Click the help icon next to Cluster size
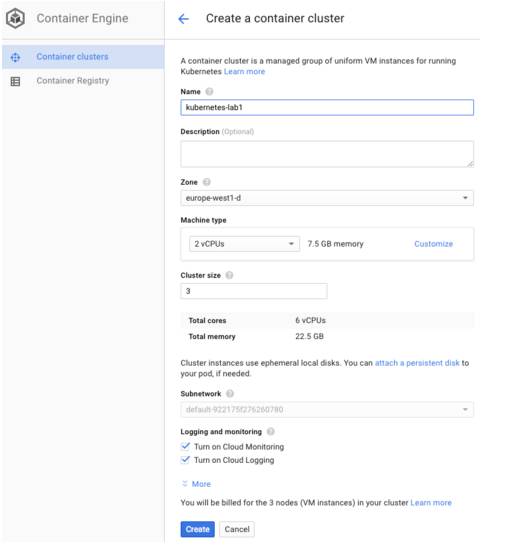 point(229,275)
